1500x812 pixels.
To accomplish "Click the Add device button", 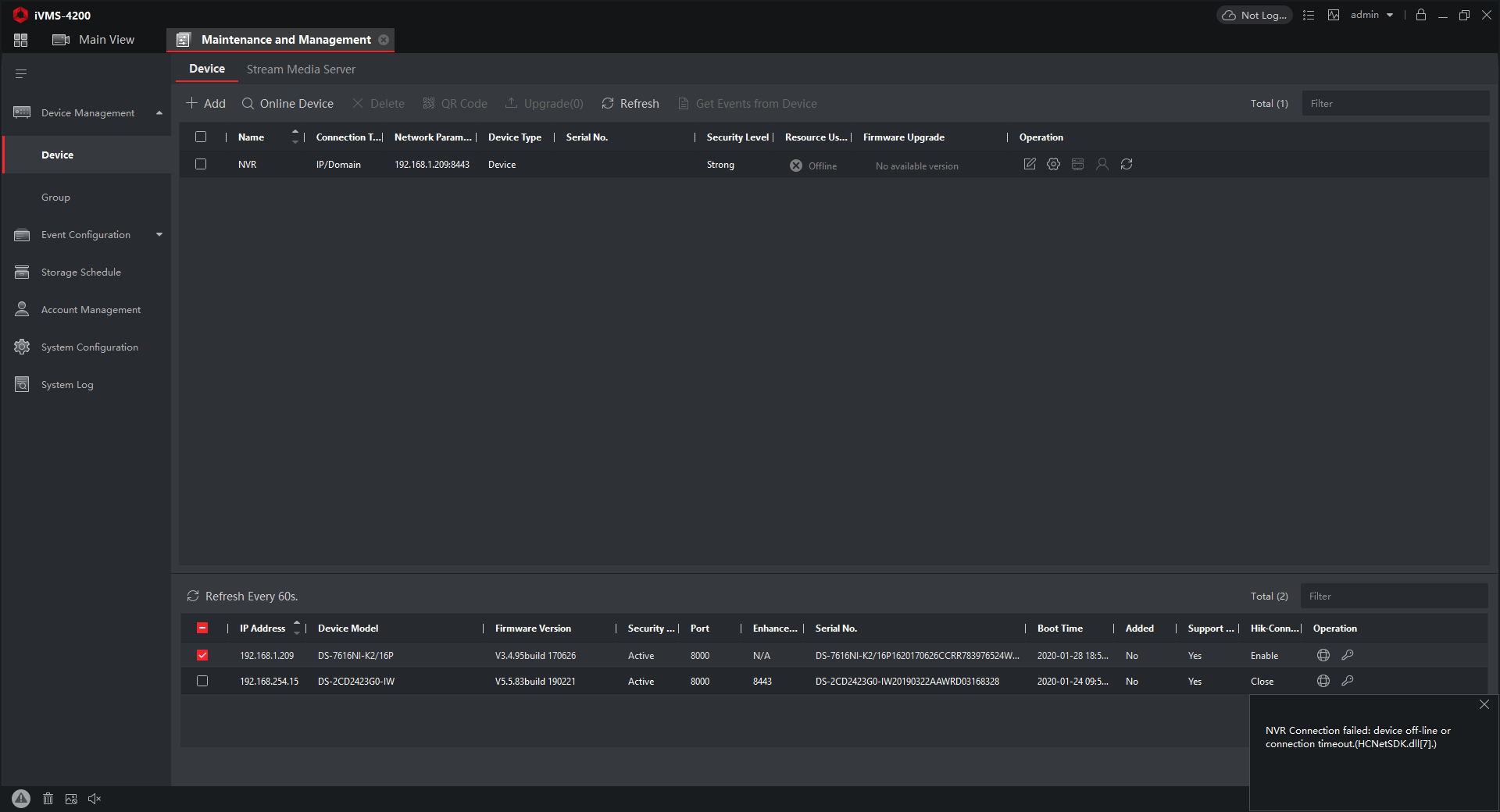I will pos(205,104).
